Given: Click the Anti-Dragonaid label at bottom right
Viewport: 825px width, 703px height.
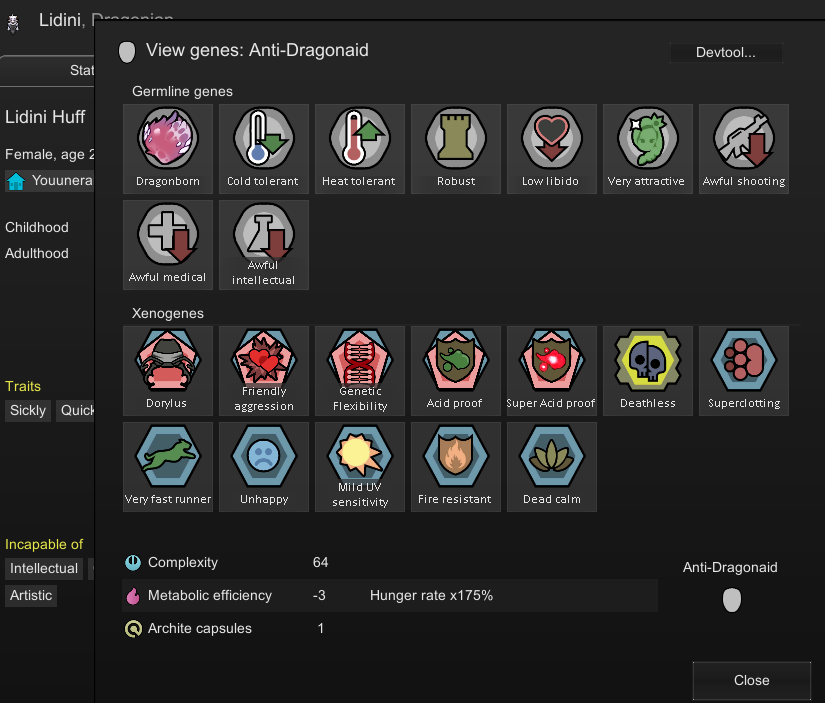Looking at the screenshot, I should tap(730, 567).
